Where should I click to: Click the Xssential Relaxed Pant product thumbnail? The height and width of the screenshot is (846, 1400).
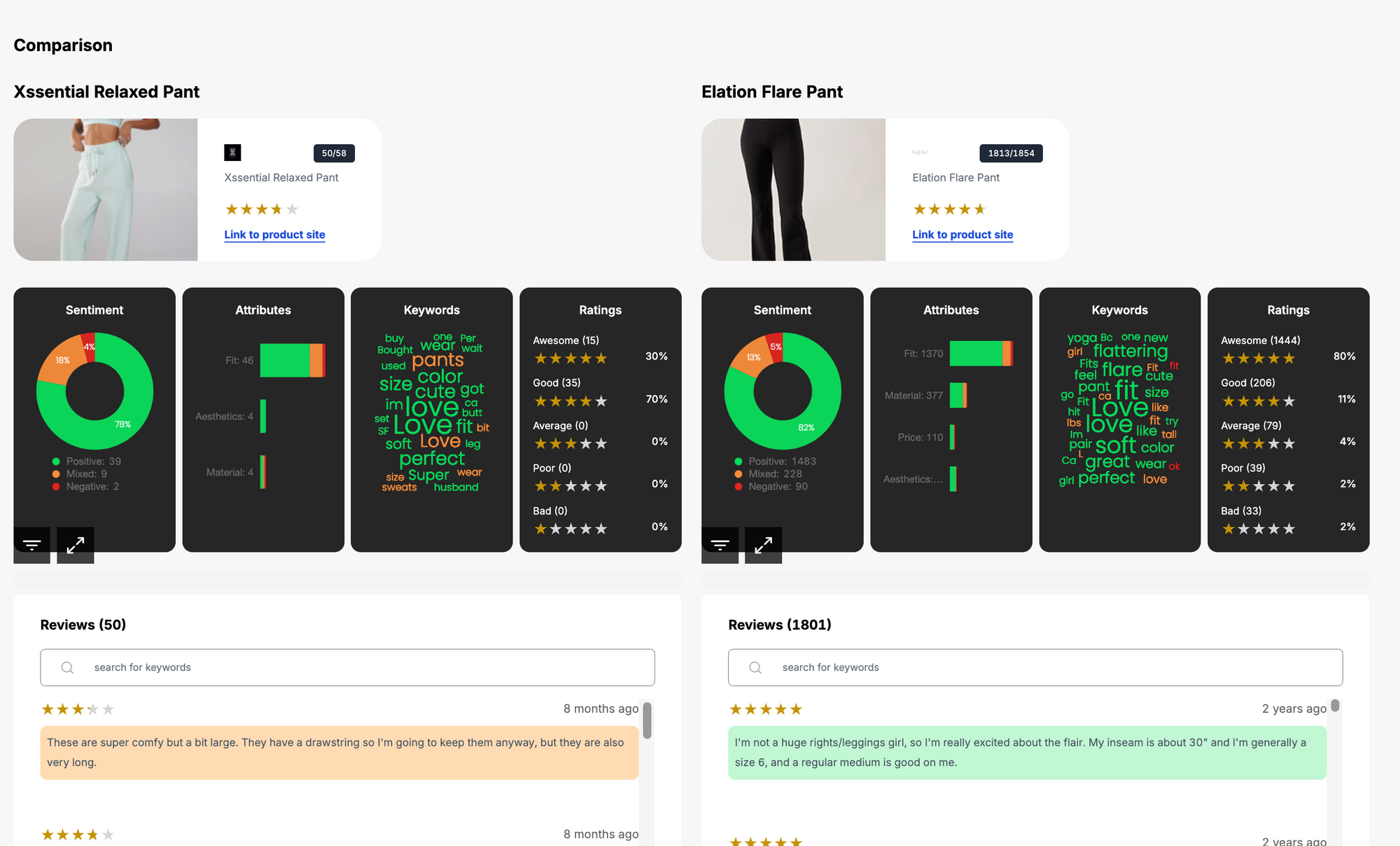pos(106,189)
